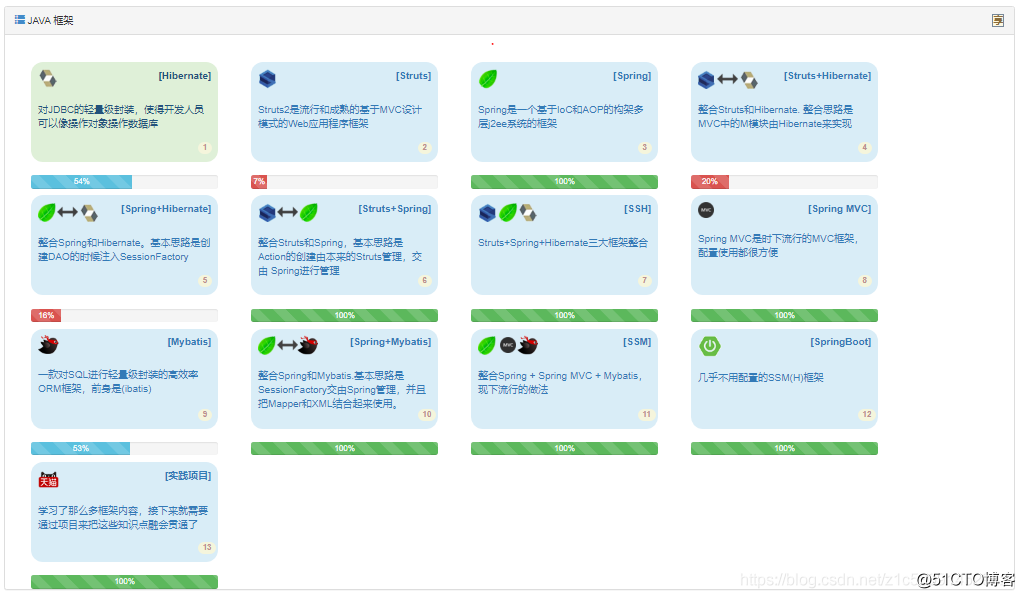The image size is (1025, 598).
Task: Click the description 几乎不用配置的SSM(H)框架
Action: click(x=761, y=378)
